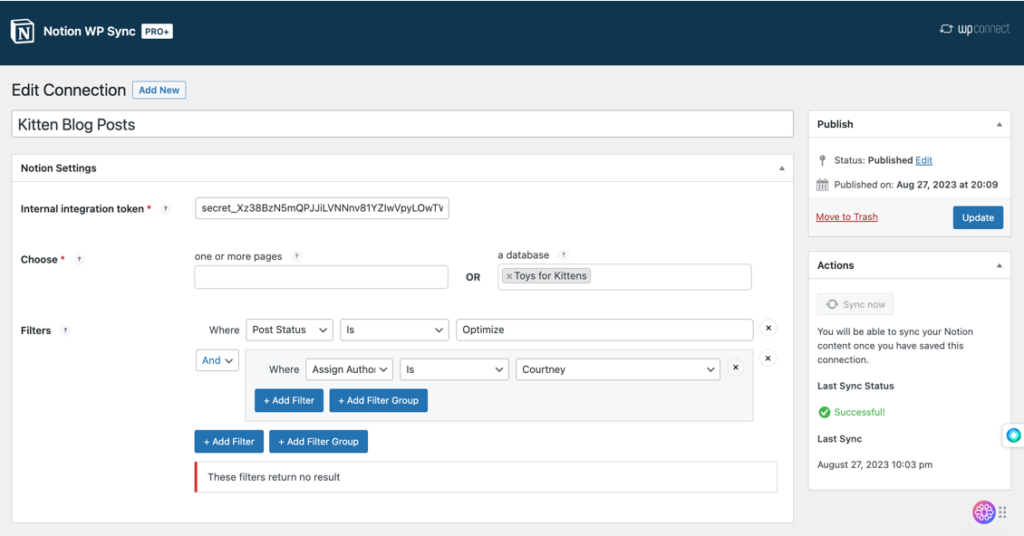Open the Post Status field dropdown
Viewport: 1024px width, 536px height.
pos(290,330)
